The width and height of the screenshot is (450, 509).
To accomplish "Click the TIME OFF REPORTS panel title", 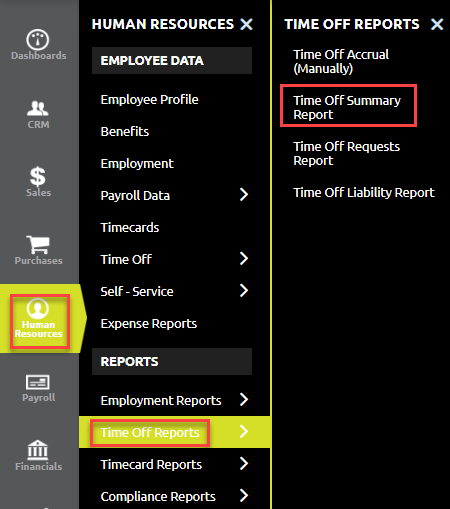I will pyautogui.click(x=352, y=24).
